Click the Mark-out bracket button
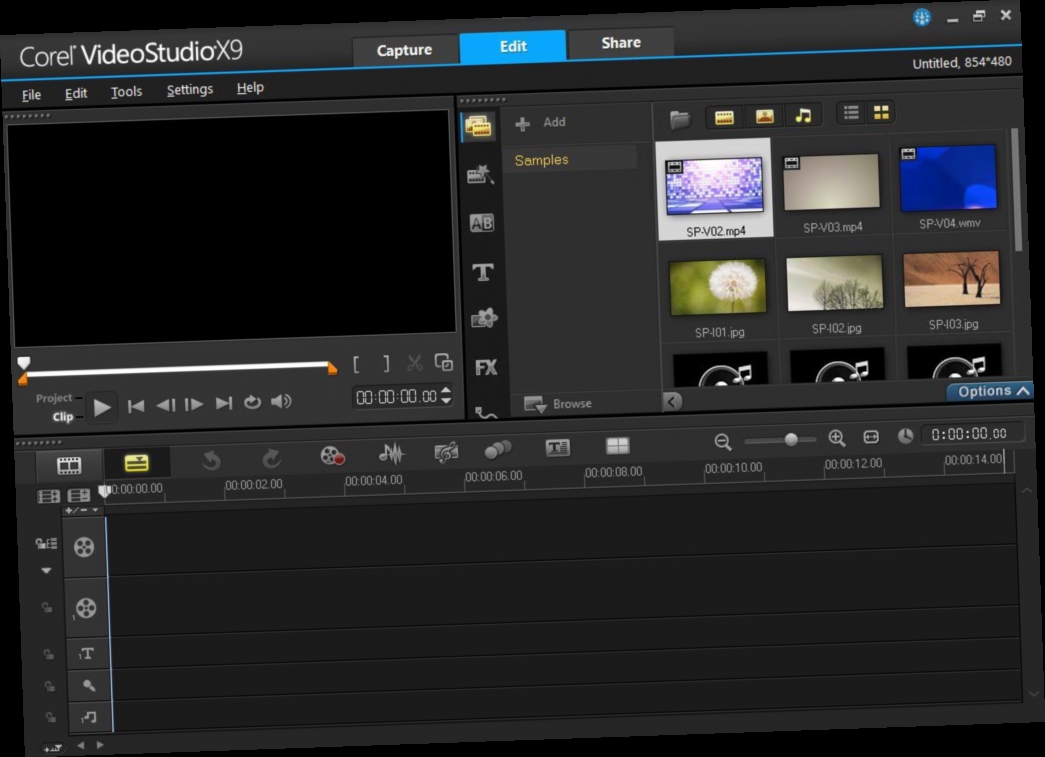Screen dimensions: 1045x757 click(x=386, y=364)
